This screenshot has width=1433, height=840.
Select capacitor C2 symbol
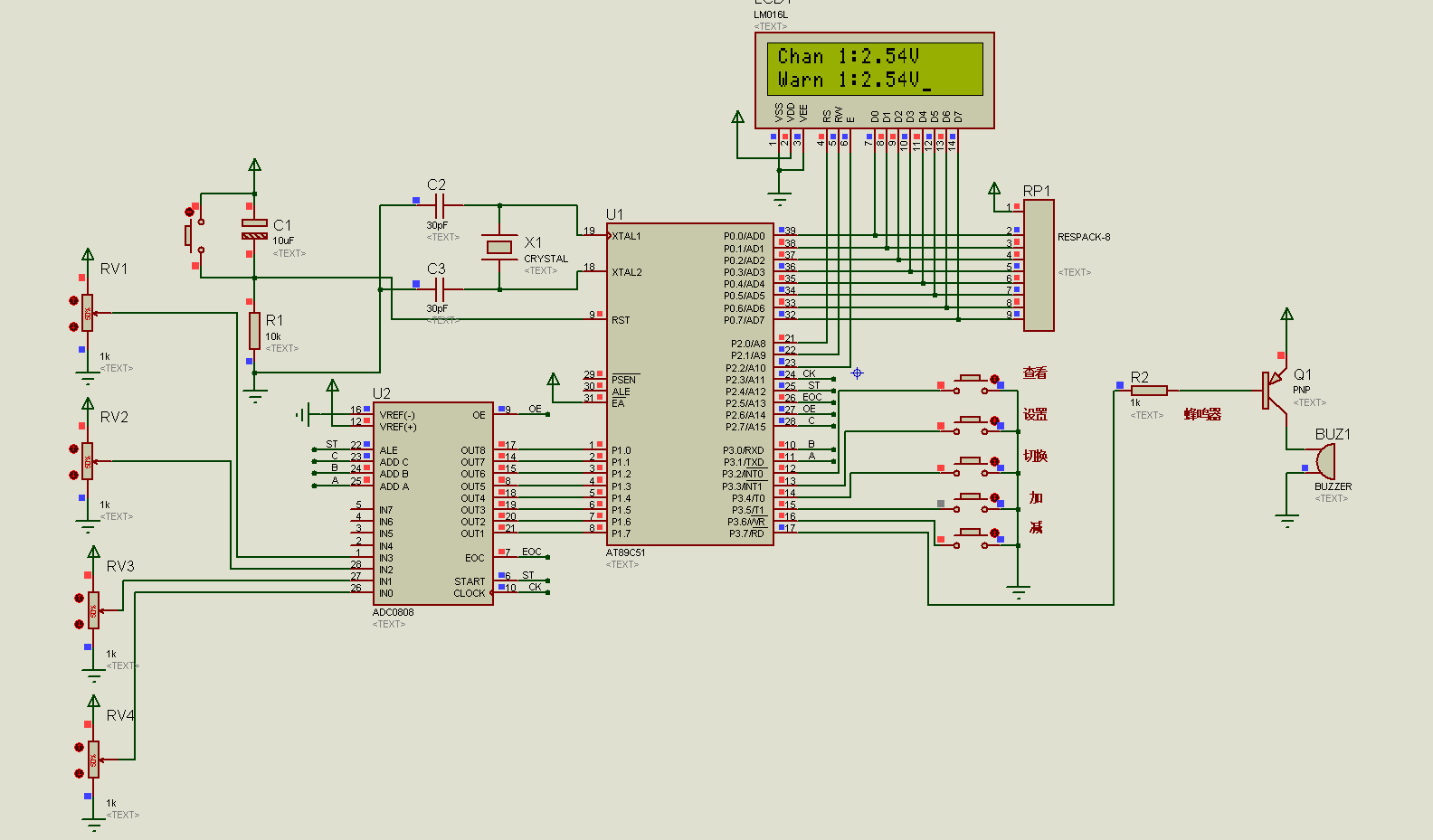439,206
